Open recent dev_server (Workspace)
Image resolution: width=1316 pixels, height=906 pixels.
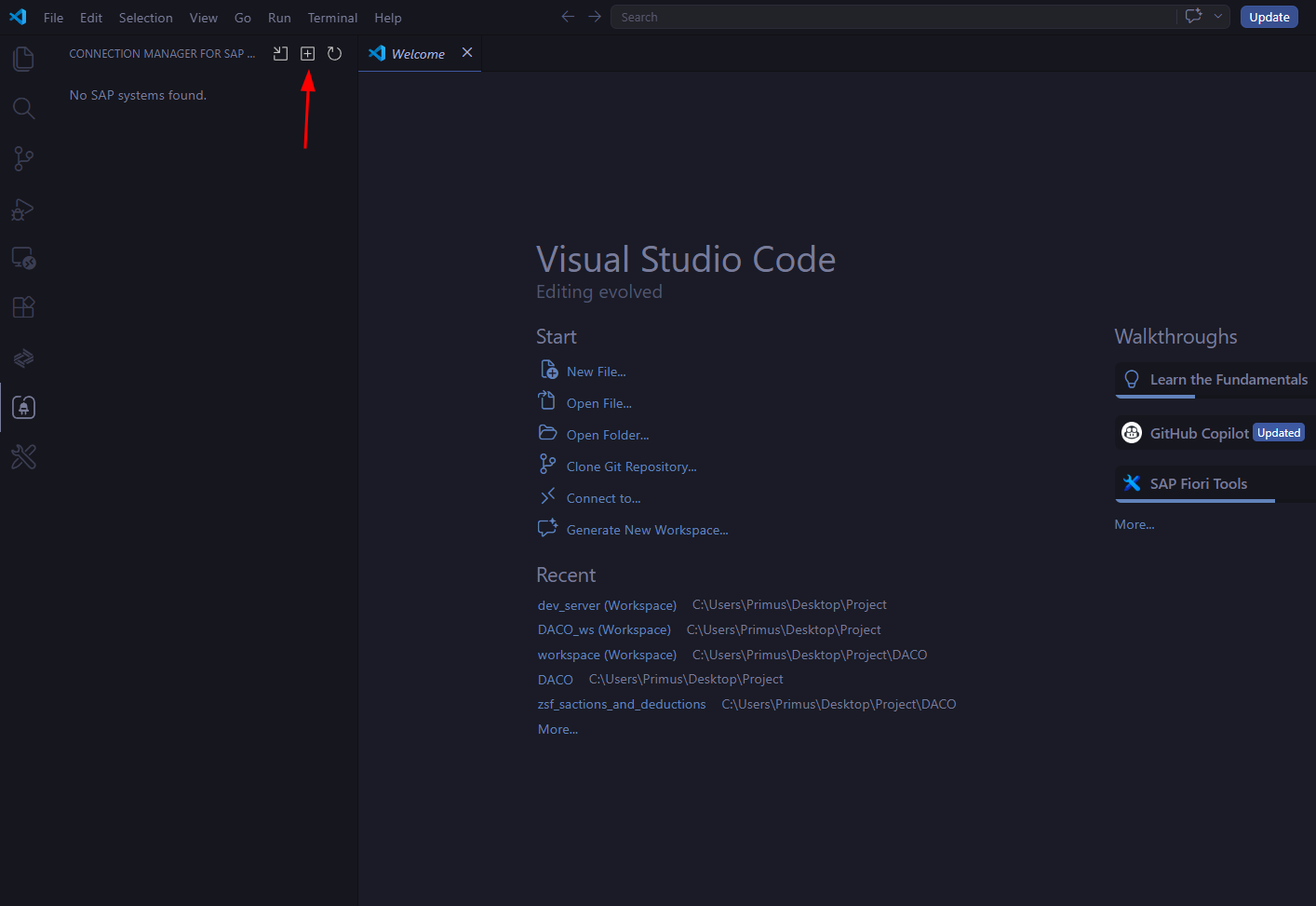click(607, 605)
